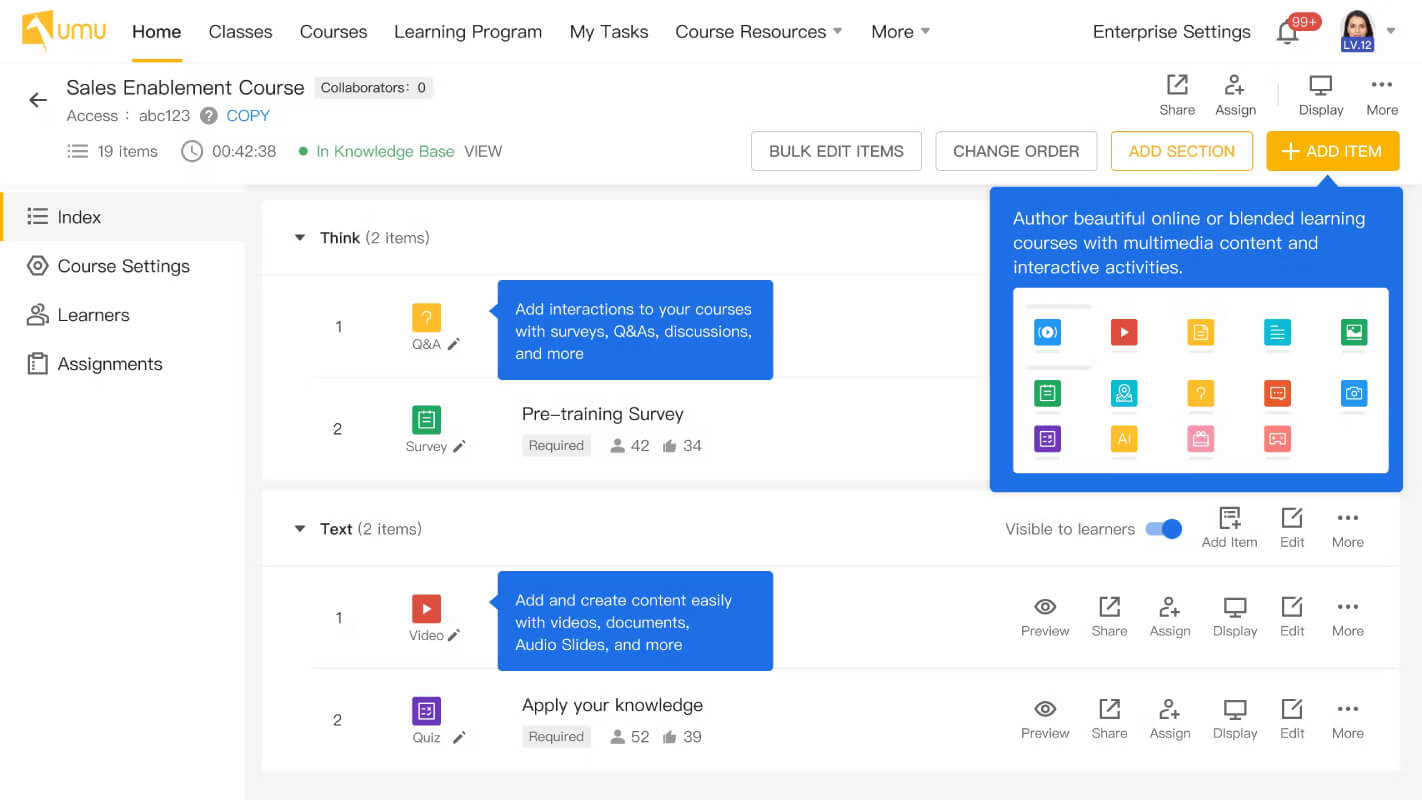Select the pink raffle gift icon in the add-item popup

tap(1201, 439)
